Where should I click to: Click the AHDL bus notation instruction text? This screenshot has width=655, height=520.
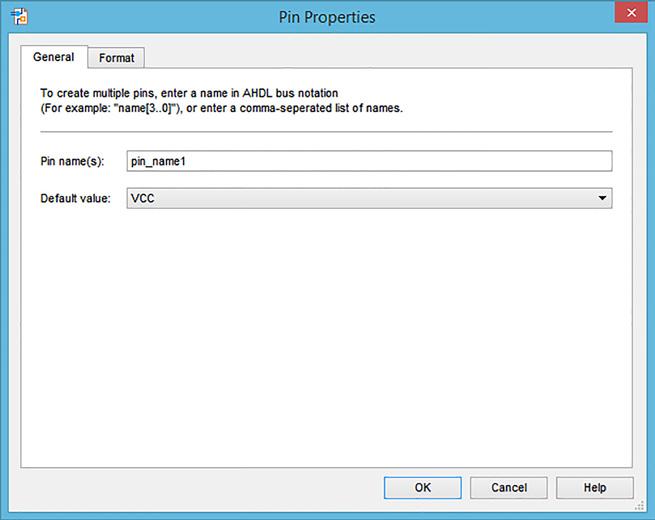[x=221, y=100]
